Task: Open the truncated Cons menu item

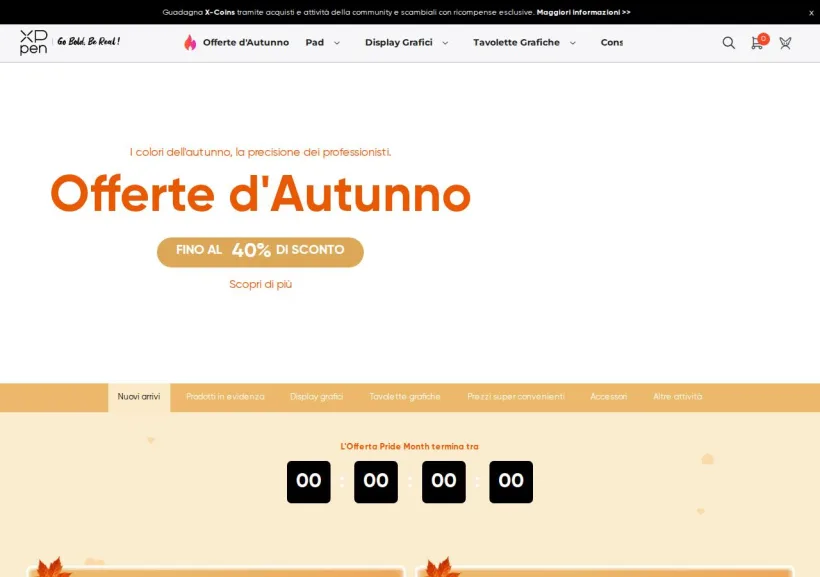Action: [x=611, y=42]
